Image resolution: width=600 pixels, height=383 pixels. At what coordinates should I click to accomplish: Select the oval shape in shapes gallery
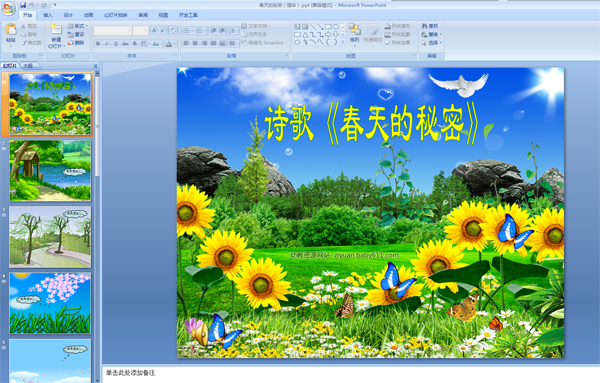point(336,27)
